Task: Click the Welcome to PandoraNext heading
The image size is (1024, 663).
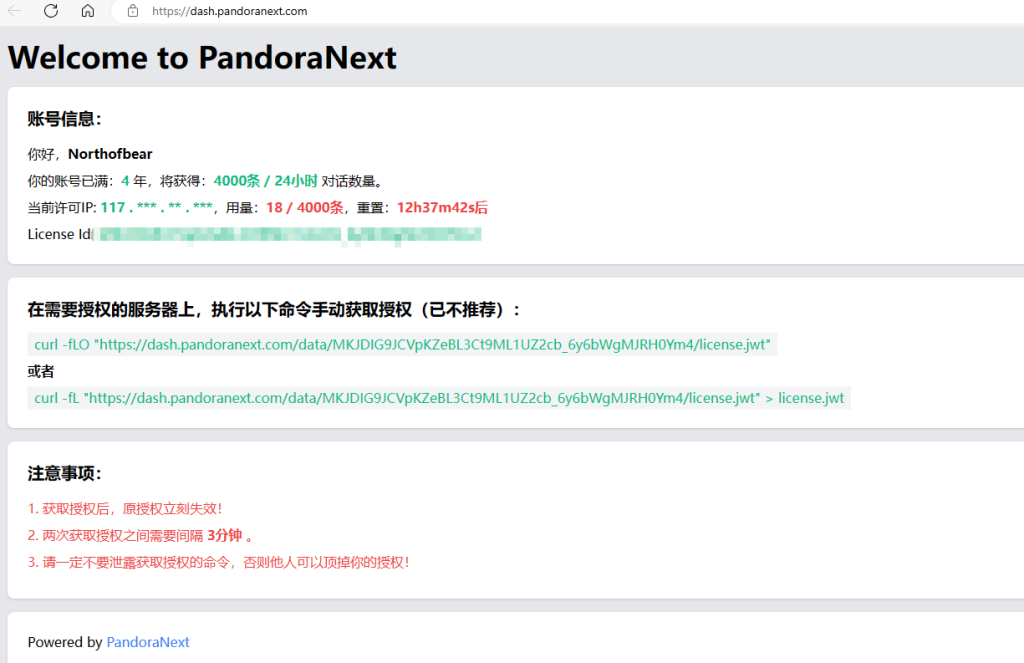Action: pyautogui.click(x=202, y=57)
